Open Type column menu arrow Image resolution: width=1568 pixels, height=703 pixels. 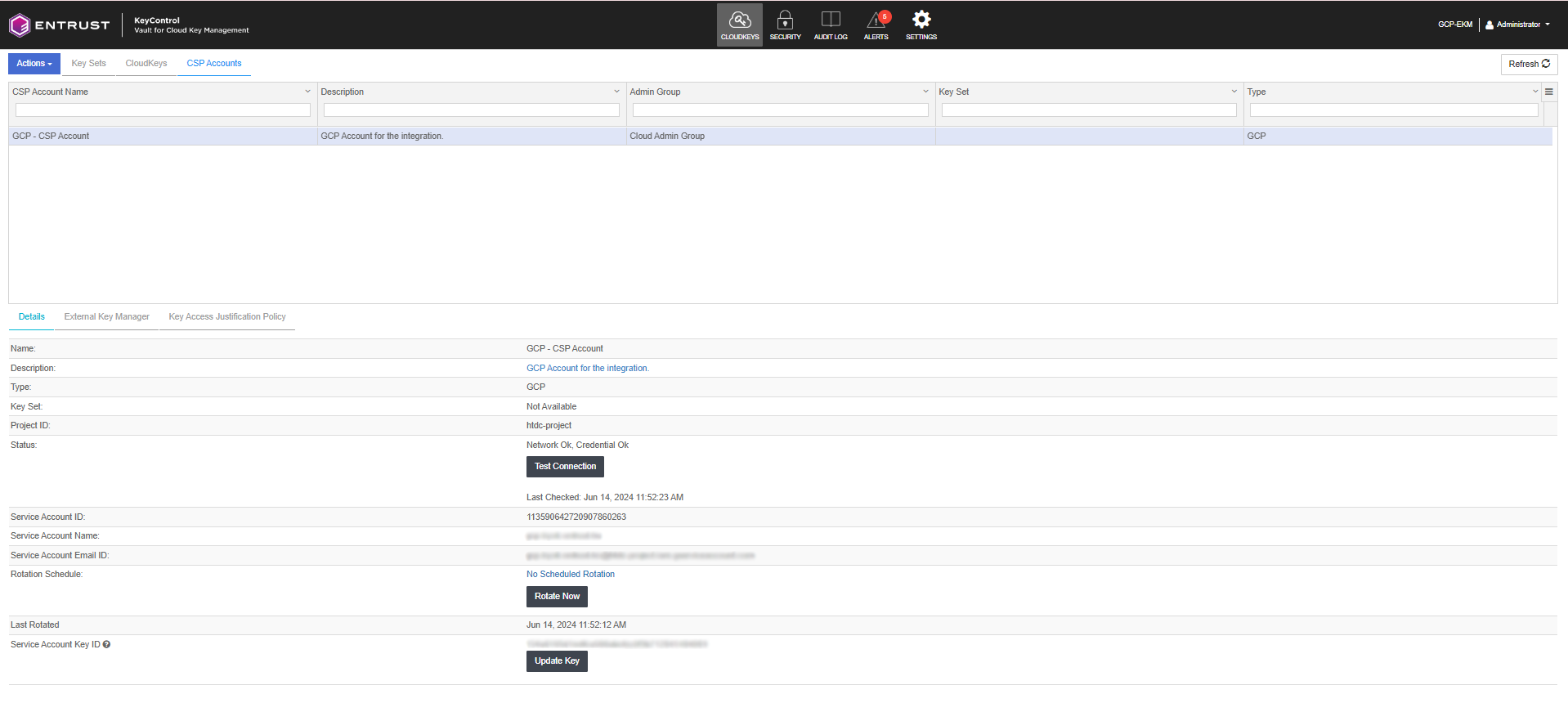click(1535, 92)
